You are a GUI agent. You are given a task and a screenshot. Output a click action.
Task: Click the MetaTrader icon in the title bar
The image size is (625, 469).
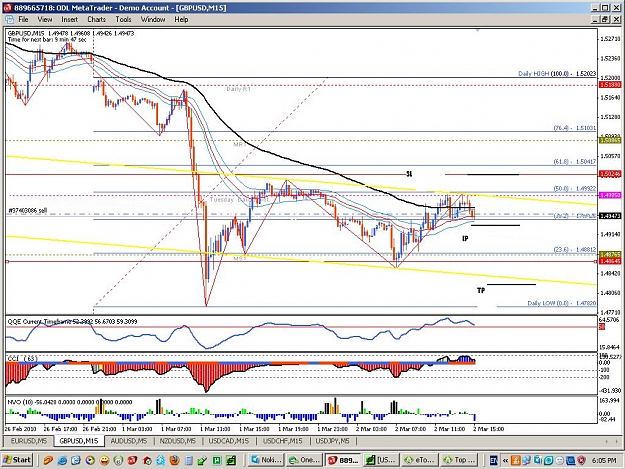(8, 8)
